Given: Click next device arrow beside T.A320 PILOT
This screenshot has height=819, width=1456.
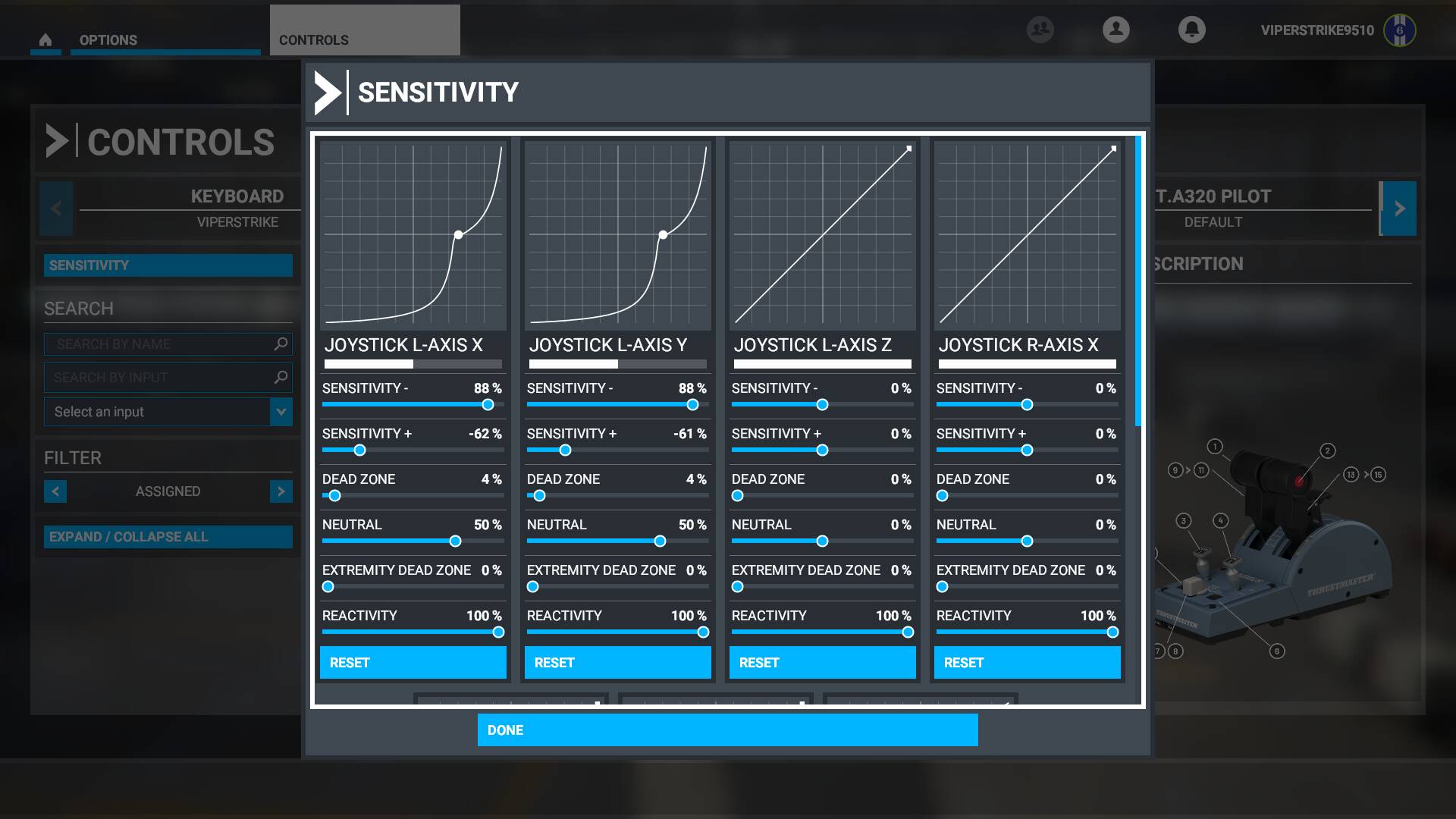Looking at the screenshot, I should 1399,209.
